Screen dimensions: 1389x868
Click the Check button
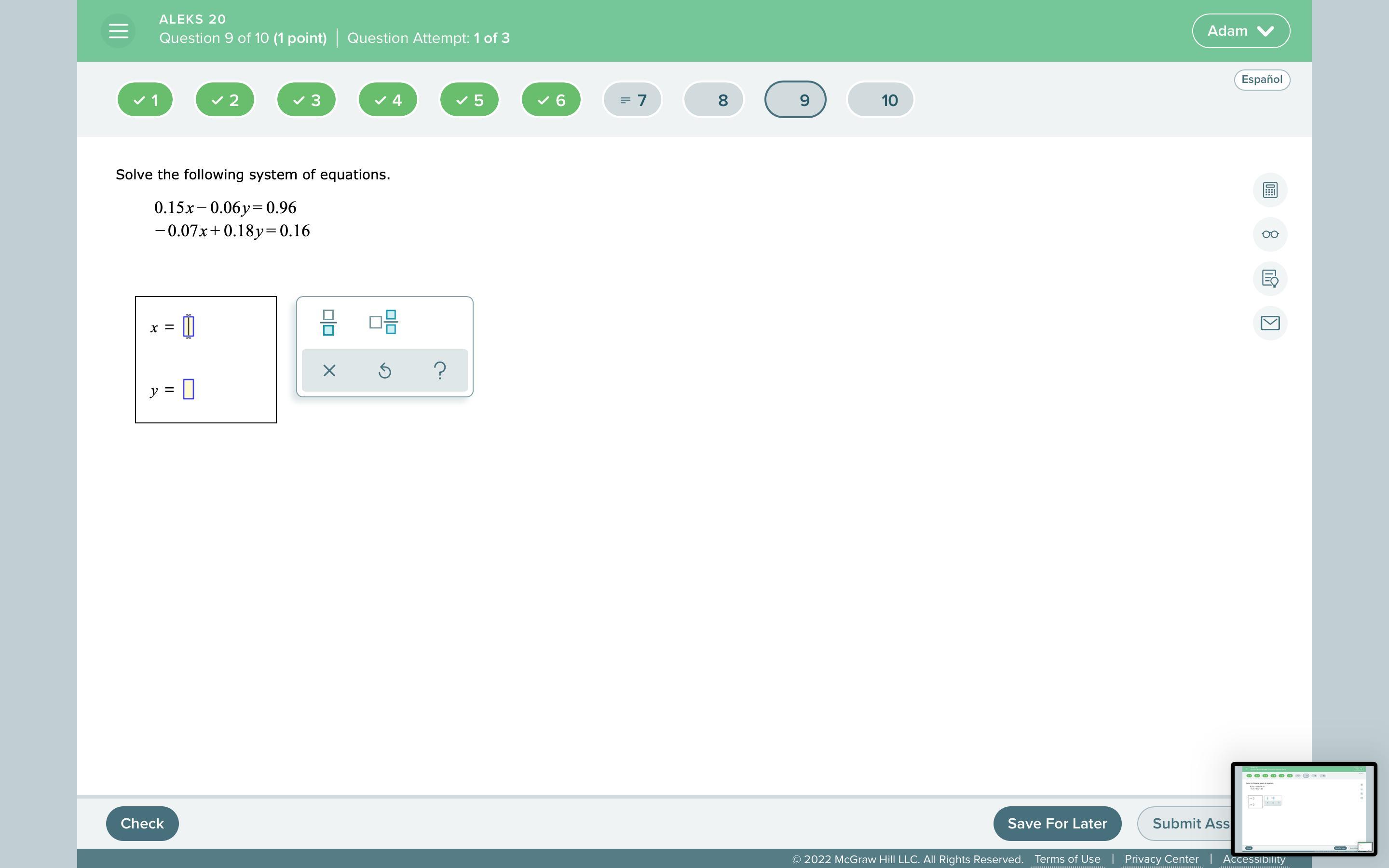tap(142, 823)
